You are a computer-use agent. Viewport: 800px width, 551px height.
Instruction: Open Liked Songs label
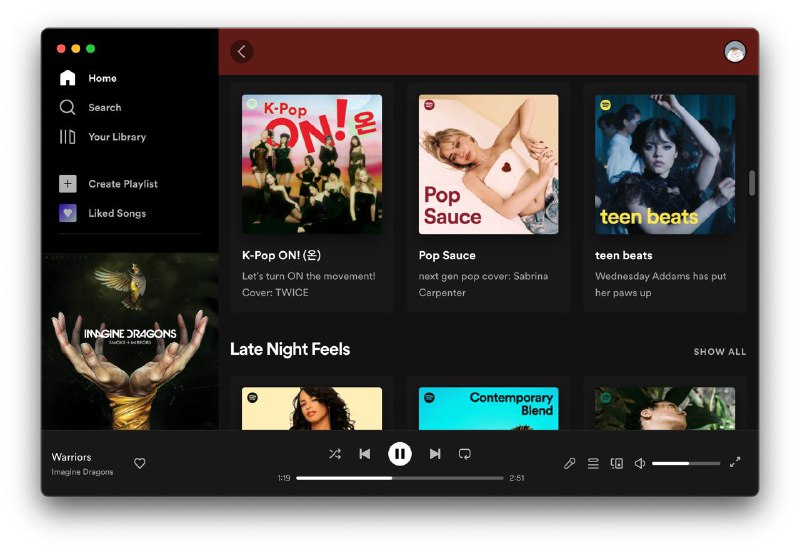(x=117, y=213)
